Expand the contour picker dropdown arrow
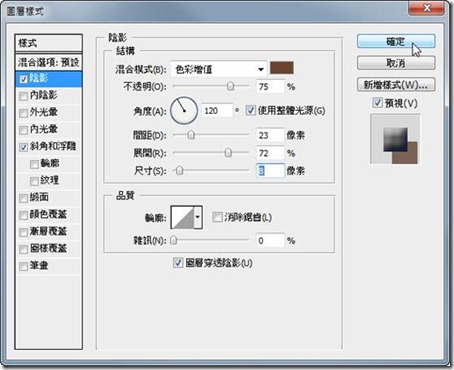The image size is (454, 370). coord(198,217)
